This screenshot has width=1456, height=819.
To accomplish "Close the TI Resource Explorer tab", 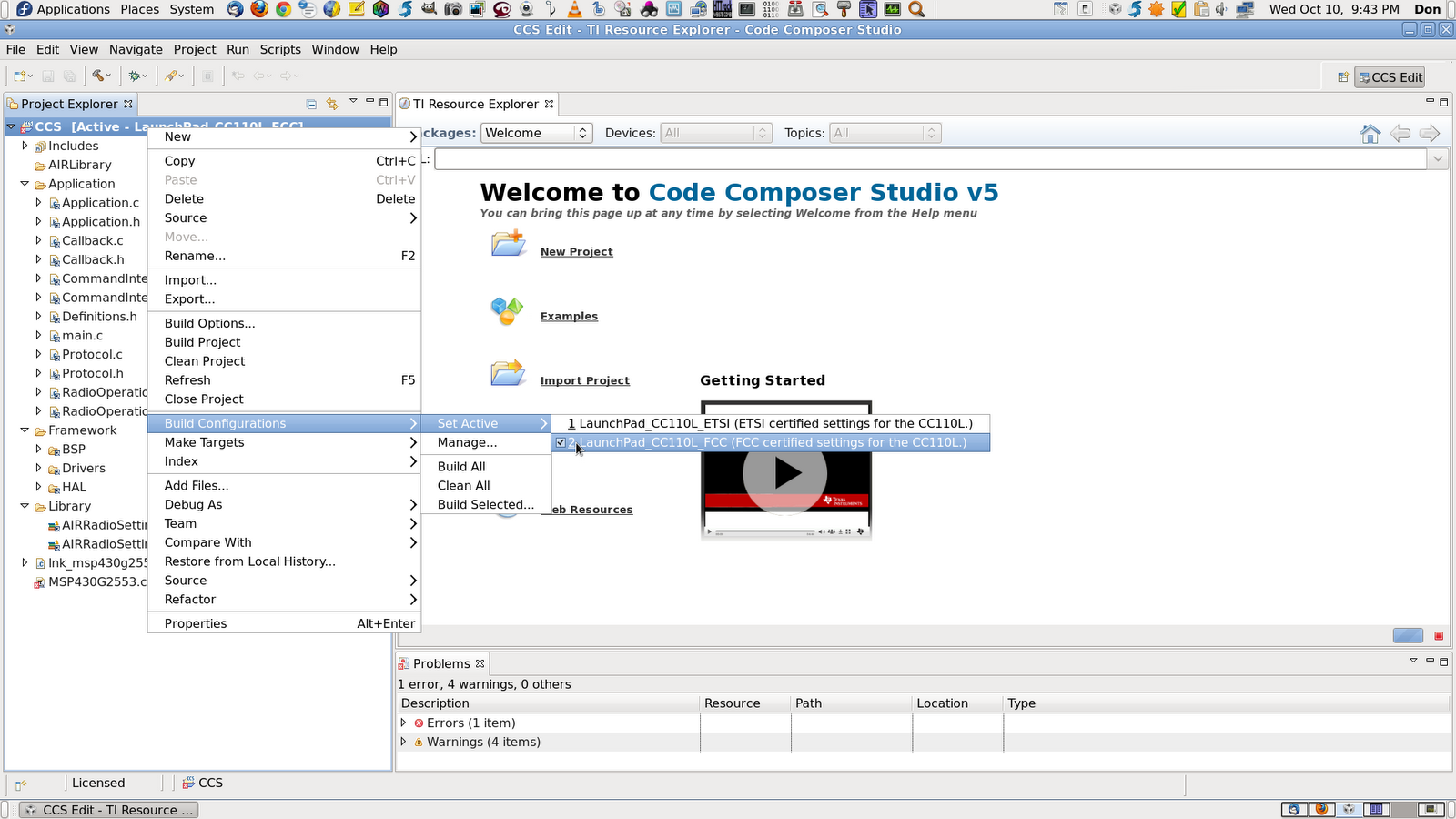I will [549, 104].
